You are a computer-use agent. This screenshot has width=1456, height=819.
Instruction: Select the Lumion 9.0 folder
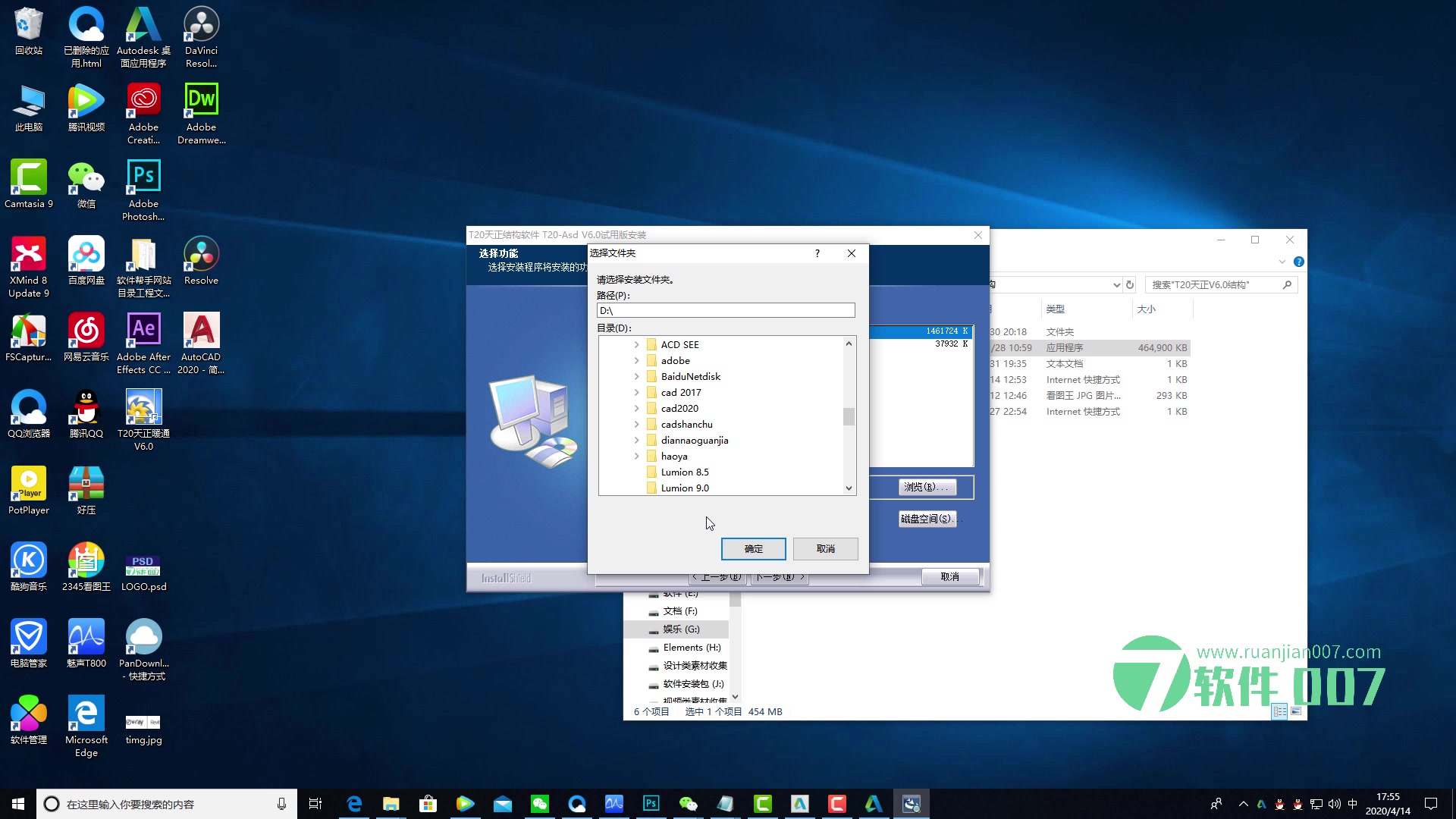point(677,488)
